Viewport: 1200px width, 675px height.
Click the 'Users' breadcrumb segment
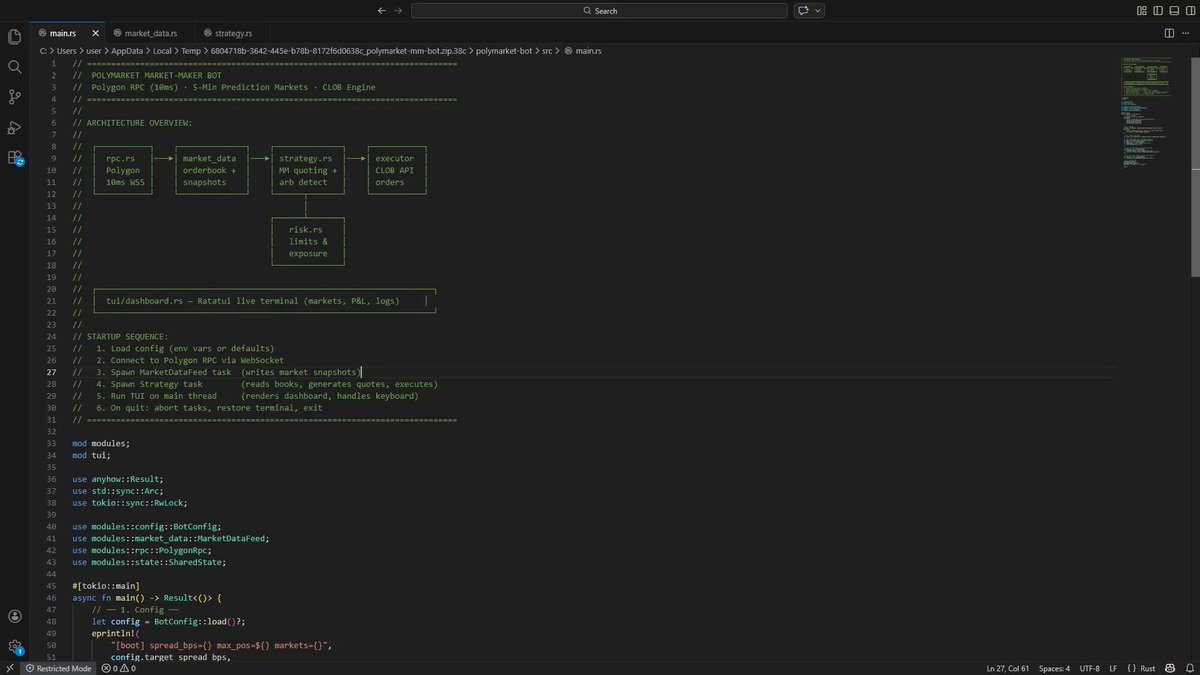(x=66, y=50)
